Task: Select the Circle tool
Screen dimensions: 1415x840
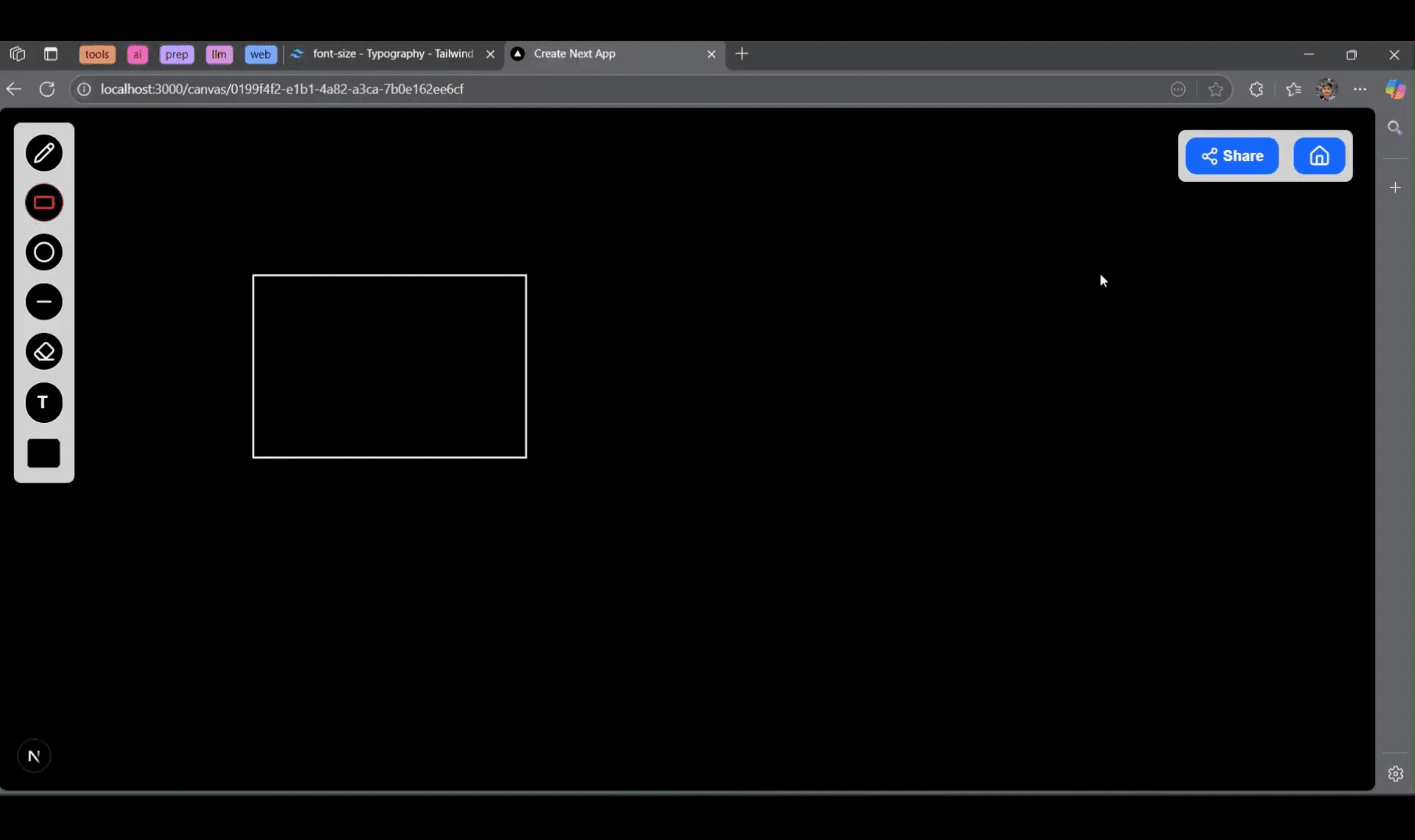Action: click(43, 252)
